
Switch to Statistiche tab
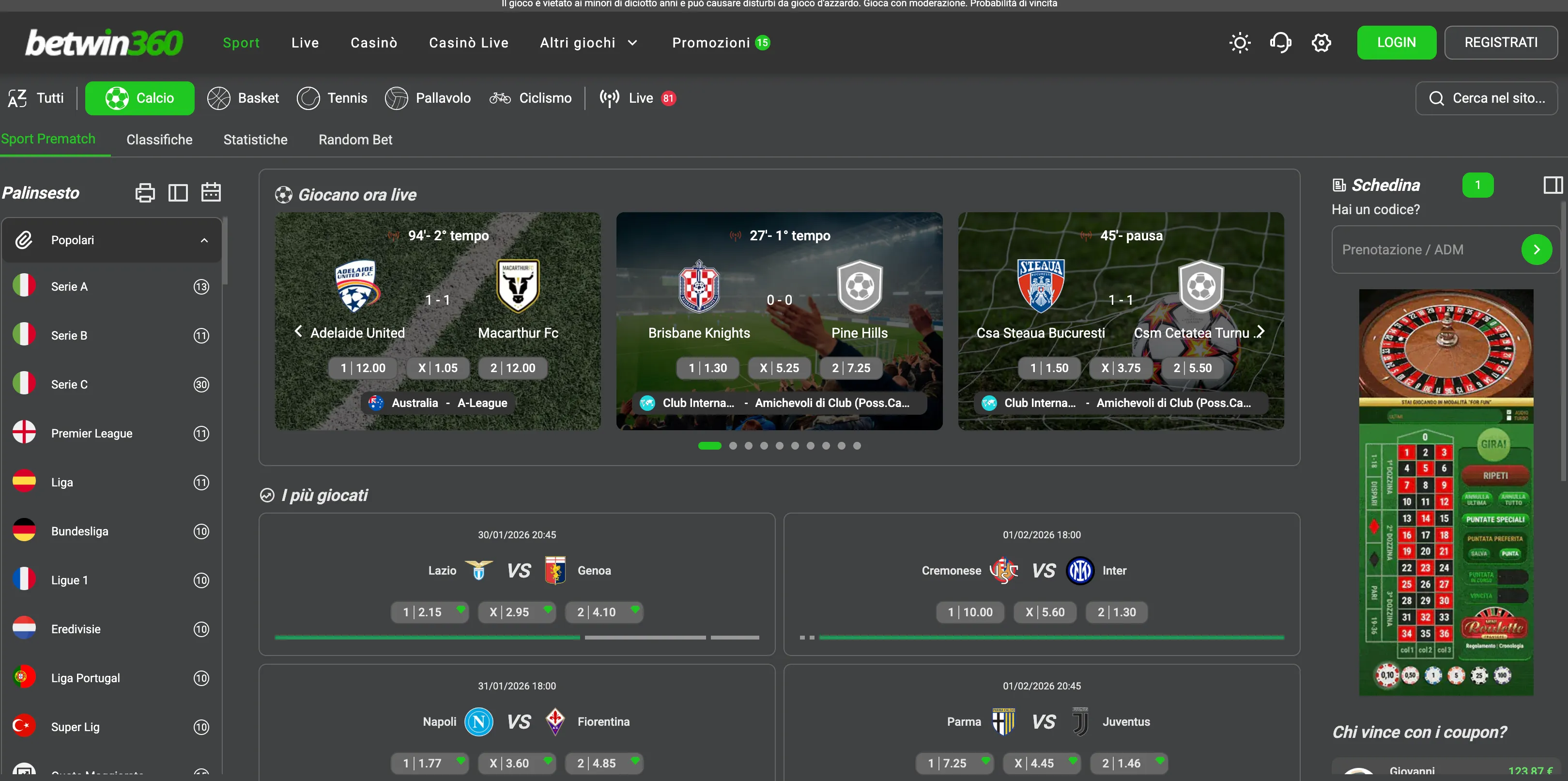pyautogui.click(x=256, y=140)
